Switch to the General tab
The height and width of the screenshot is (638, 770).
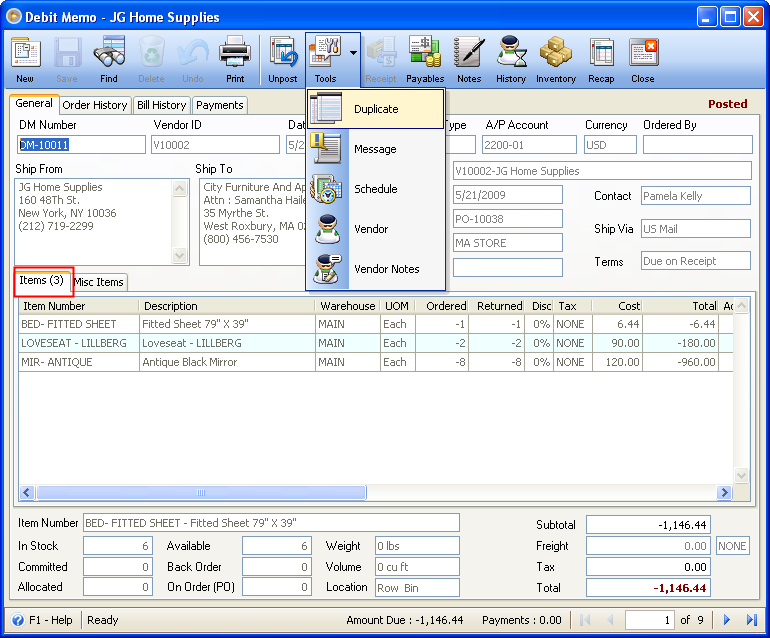pyautogui.click(x=34, y=104)
